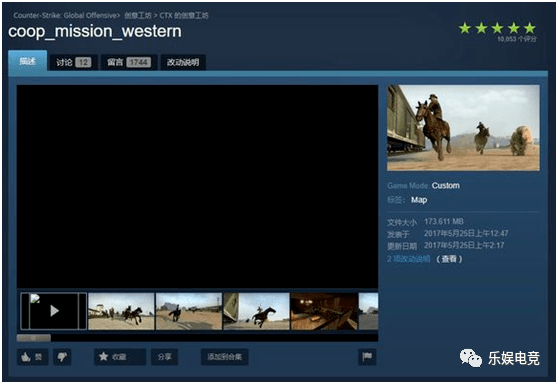Click the 添加到合集 add to collection button
This screenshot has height=384, width=558.
click(225, 357)
